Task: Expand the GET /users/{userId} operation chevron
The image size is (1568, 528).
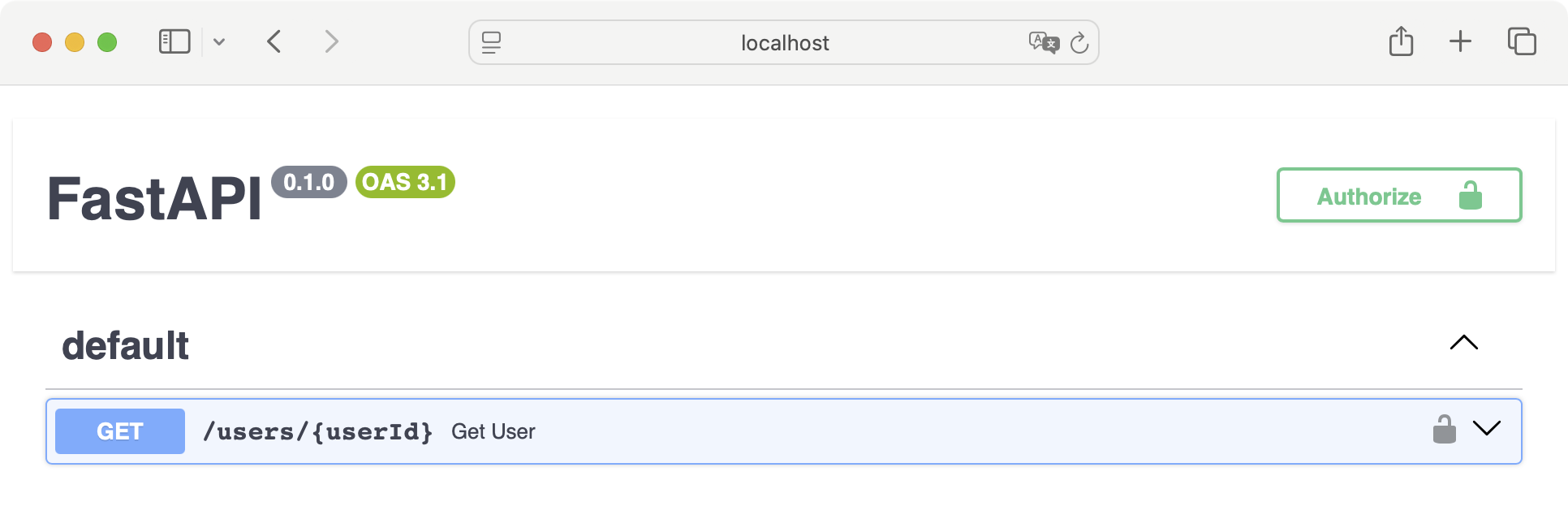Action: tap(1486, 428)
